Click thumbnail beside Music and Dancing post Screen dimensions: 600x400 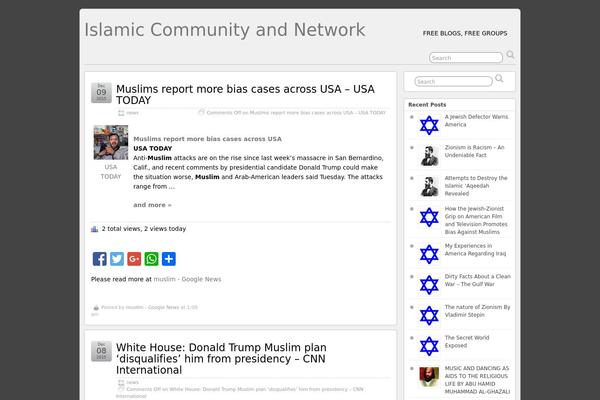pyautogui.click(x=429, y=377)
